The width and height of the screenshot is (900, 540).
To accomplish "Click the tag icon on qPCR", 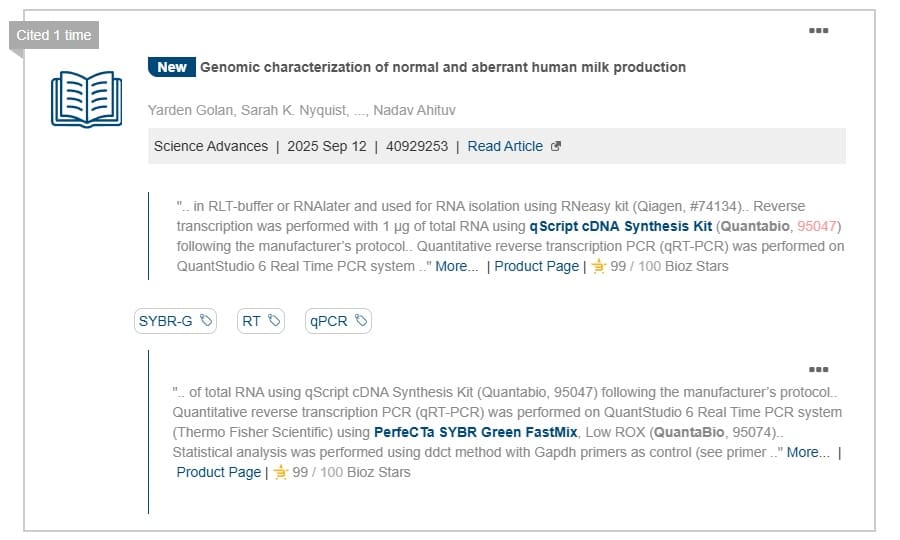I will 361,321.
